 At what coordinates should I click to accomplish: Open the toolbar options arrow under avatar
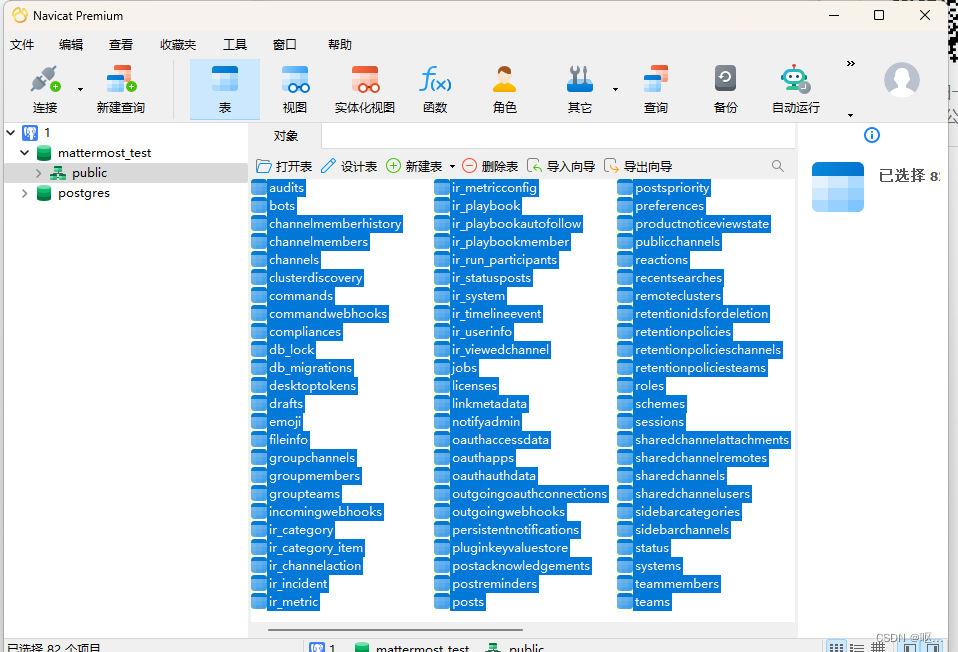(x=850, y=115)
